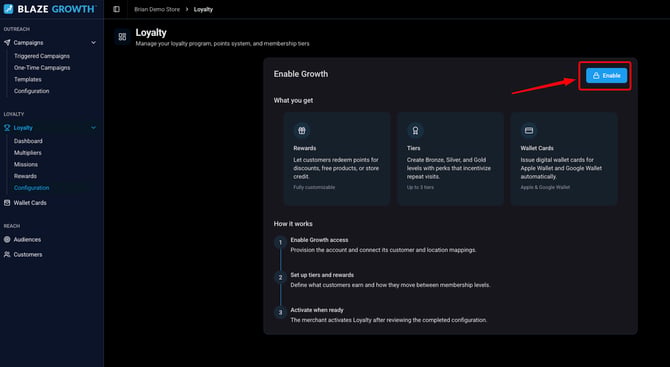Click 'Enable Growth access' step title
The image size is (670, 367).
pyautogui.click(x=319, y=240)
